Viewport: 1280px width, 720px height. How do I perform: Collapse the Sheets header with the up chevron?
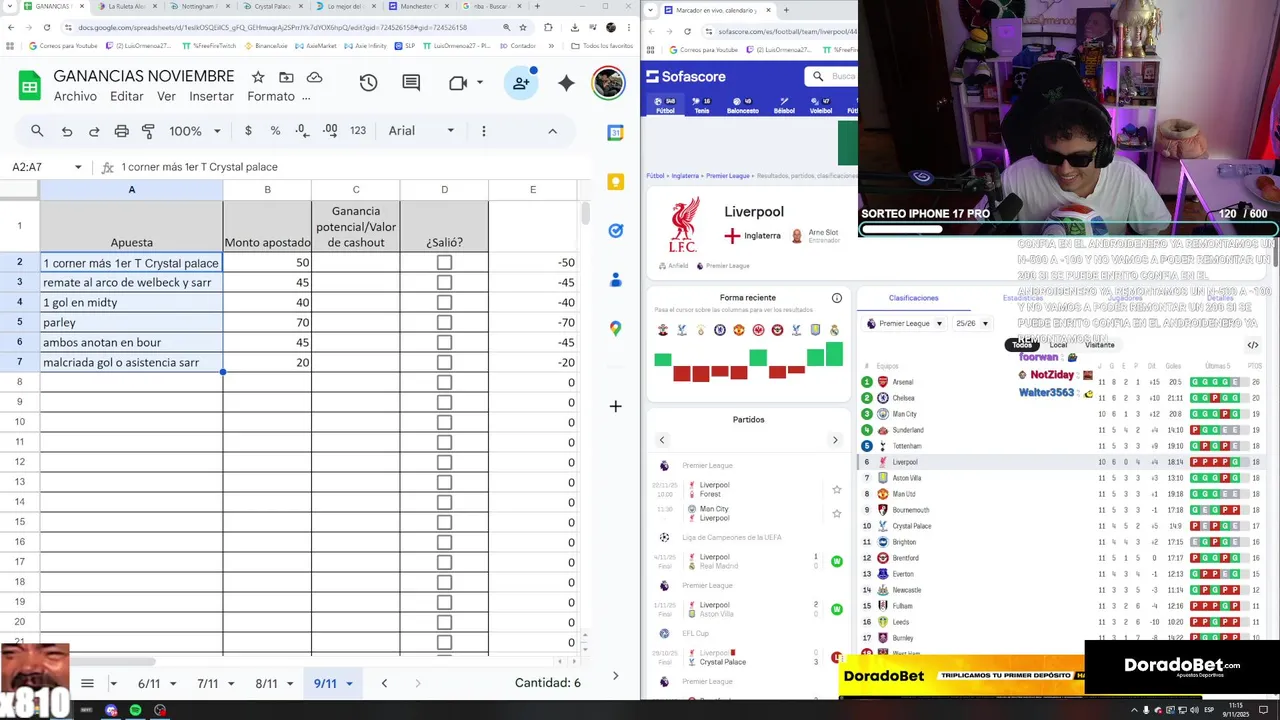(552, 131)
